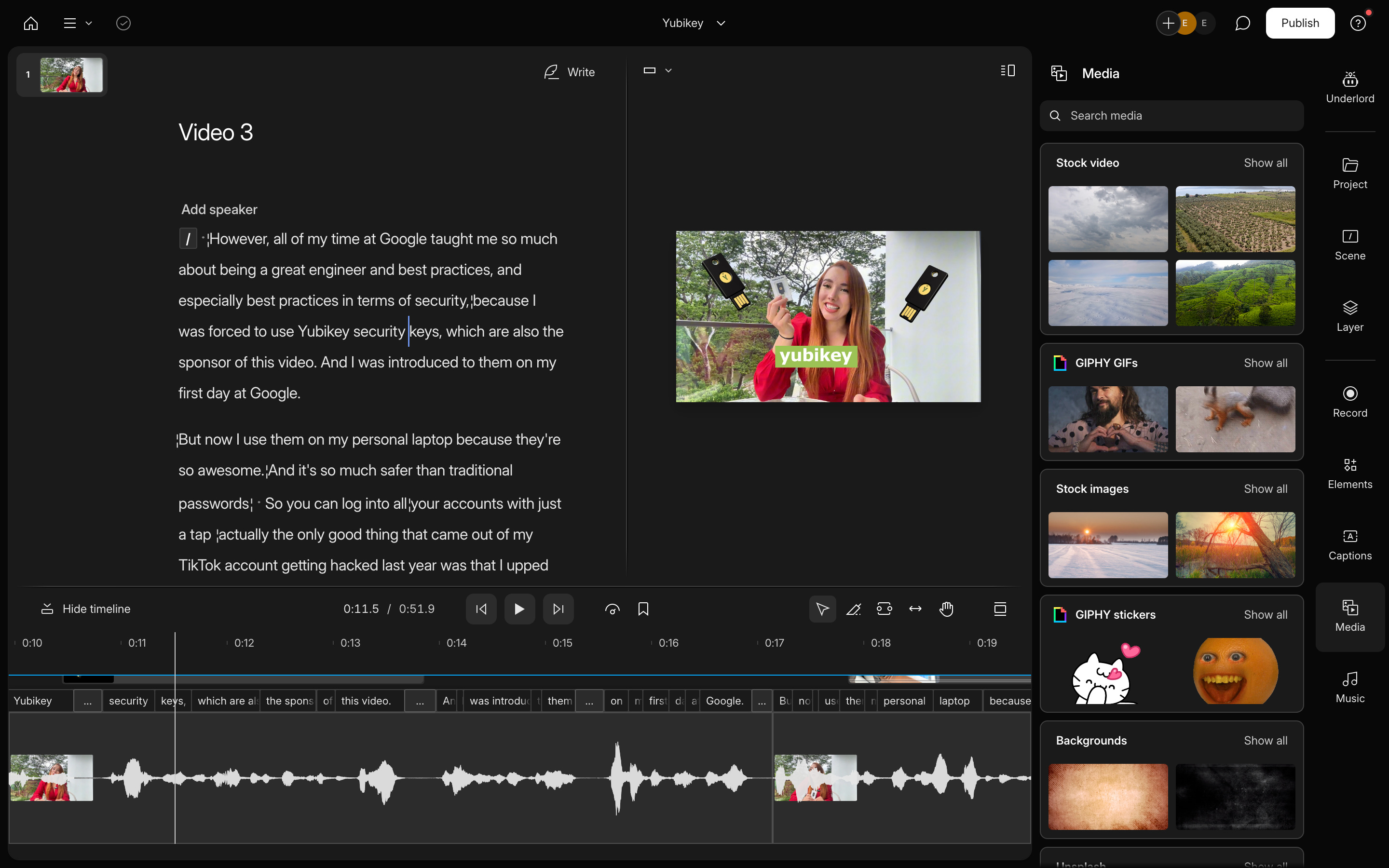This screenshot has height=868, width=1389.
Task: Click the slash scene marker in script
Action: [188, 239]
